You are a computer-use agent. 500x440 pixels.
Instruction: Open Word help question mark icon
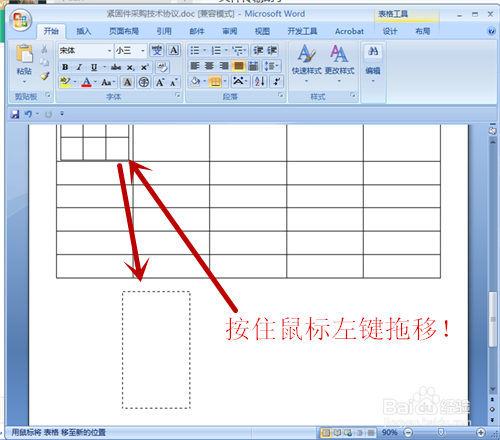click(491, 31)
